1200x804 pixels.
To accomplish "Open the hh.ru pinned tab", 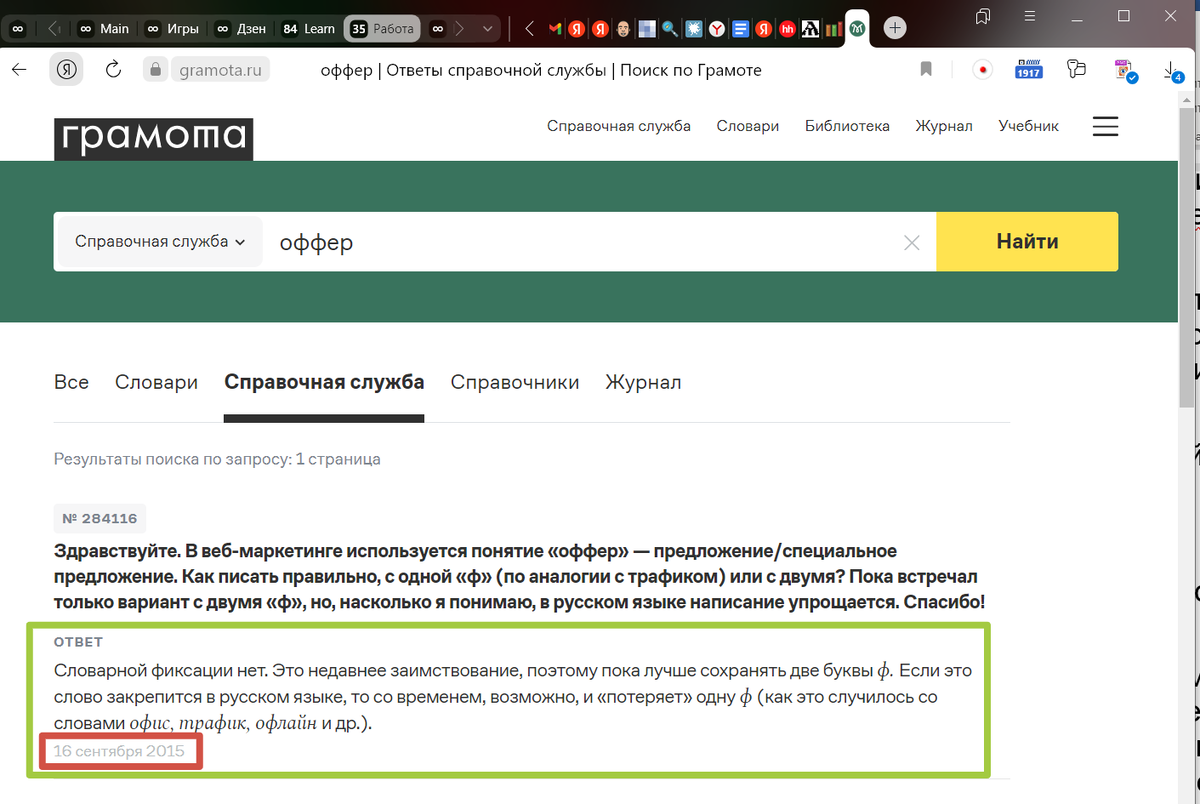I will [x=787, y=29].
